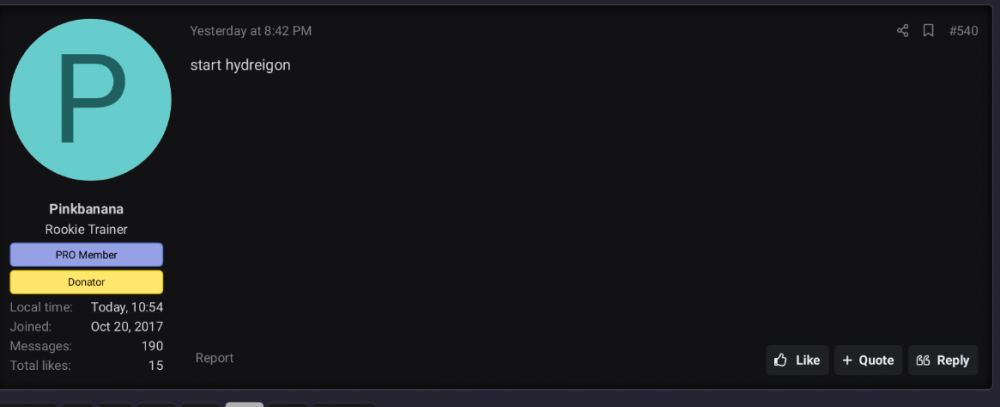
Task: Click the Yesterday at 8:42 PM timestamp
Action: (x=251, y=31)
